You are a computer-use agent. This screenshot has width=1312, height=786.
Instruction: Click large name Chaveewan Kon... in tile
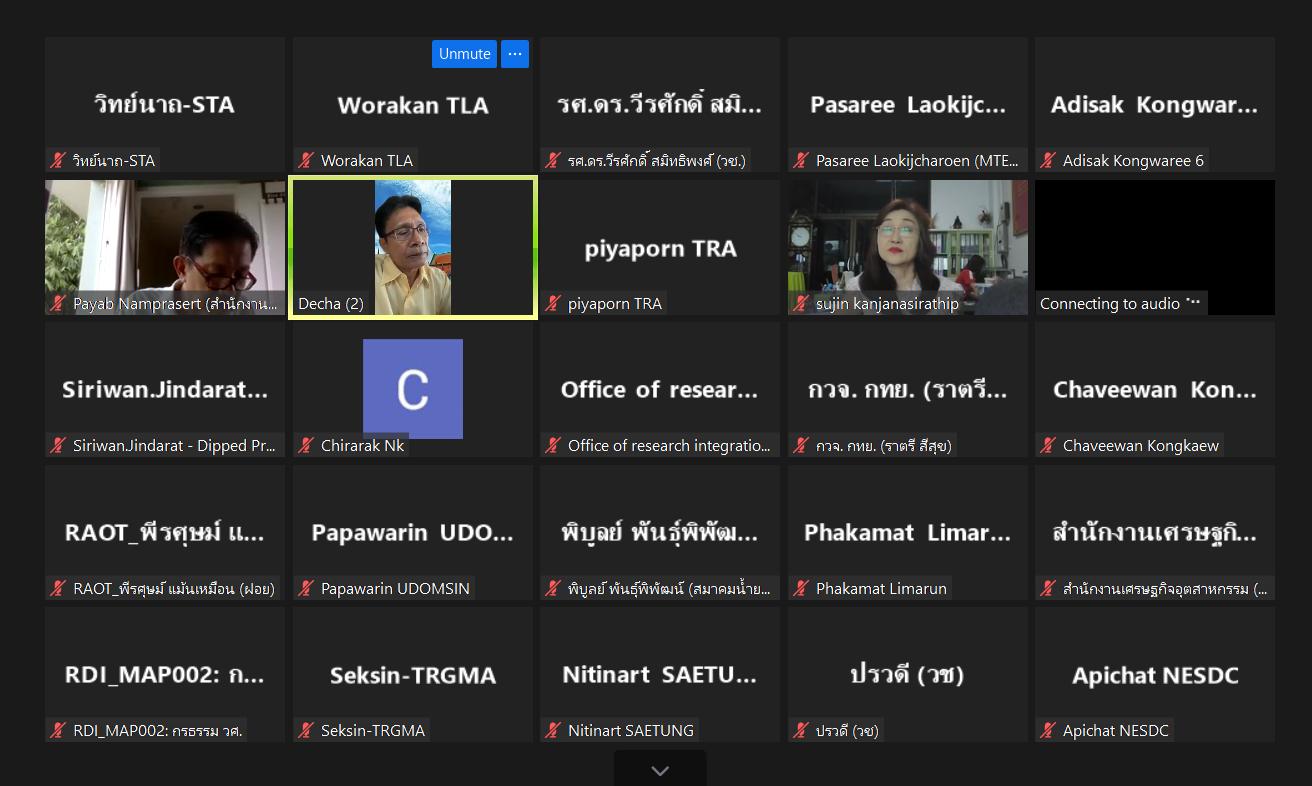pos(1155,390)
